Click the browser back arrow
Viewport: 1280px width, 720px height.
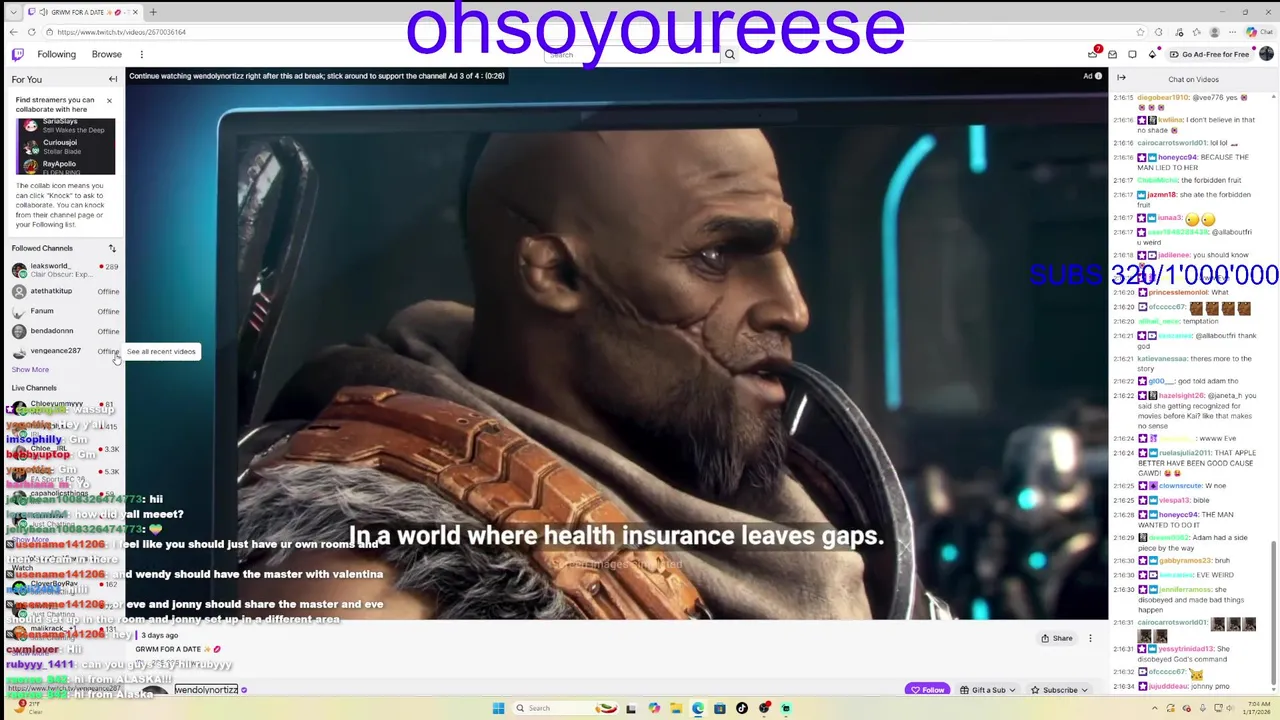pyautogui.click(x=13, y=32)
